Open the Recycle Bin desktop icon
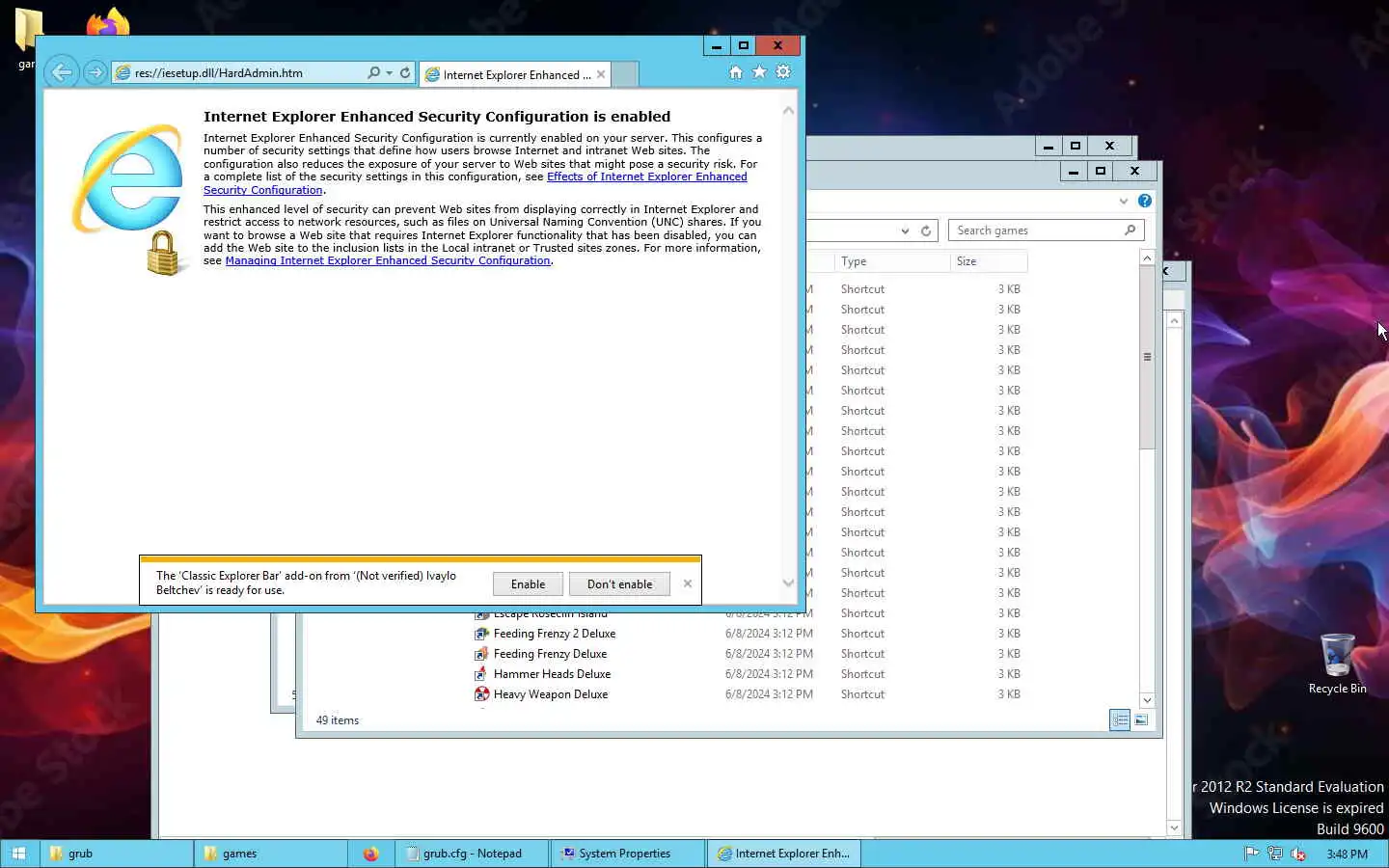Screen dimensions: 1389x868 tap(1337, 664)
